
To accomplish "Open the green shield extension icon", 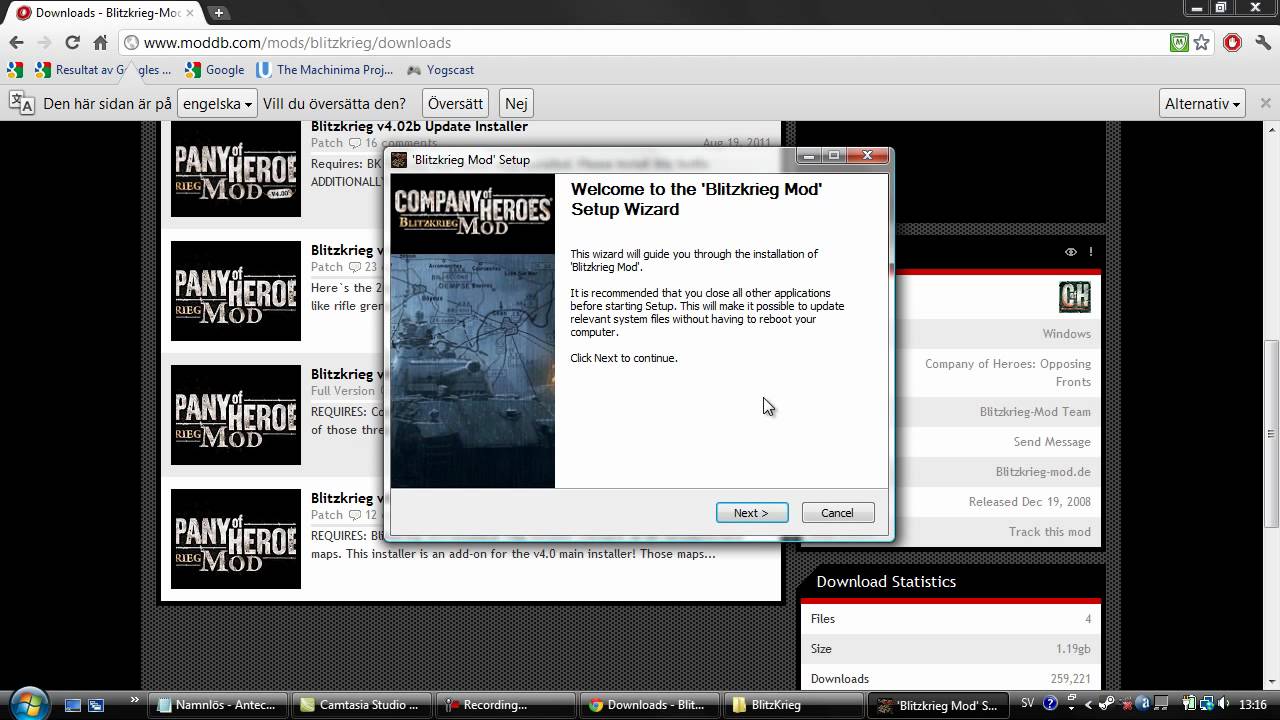I will [1180, 43].
